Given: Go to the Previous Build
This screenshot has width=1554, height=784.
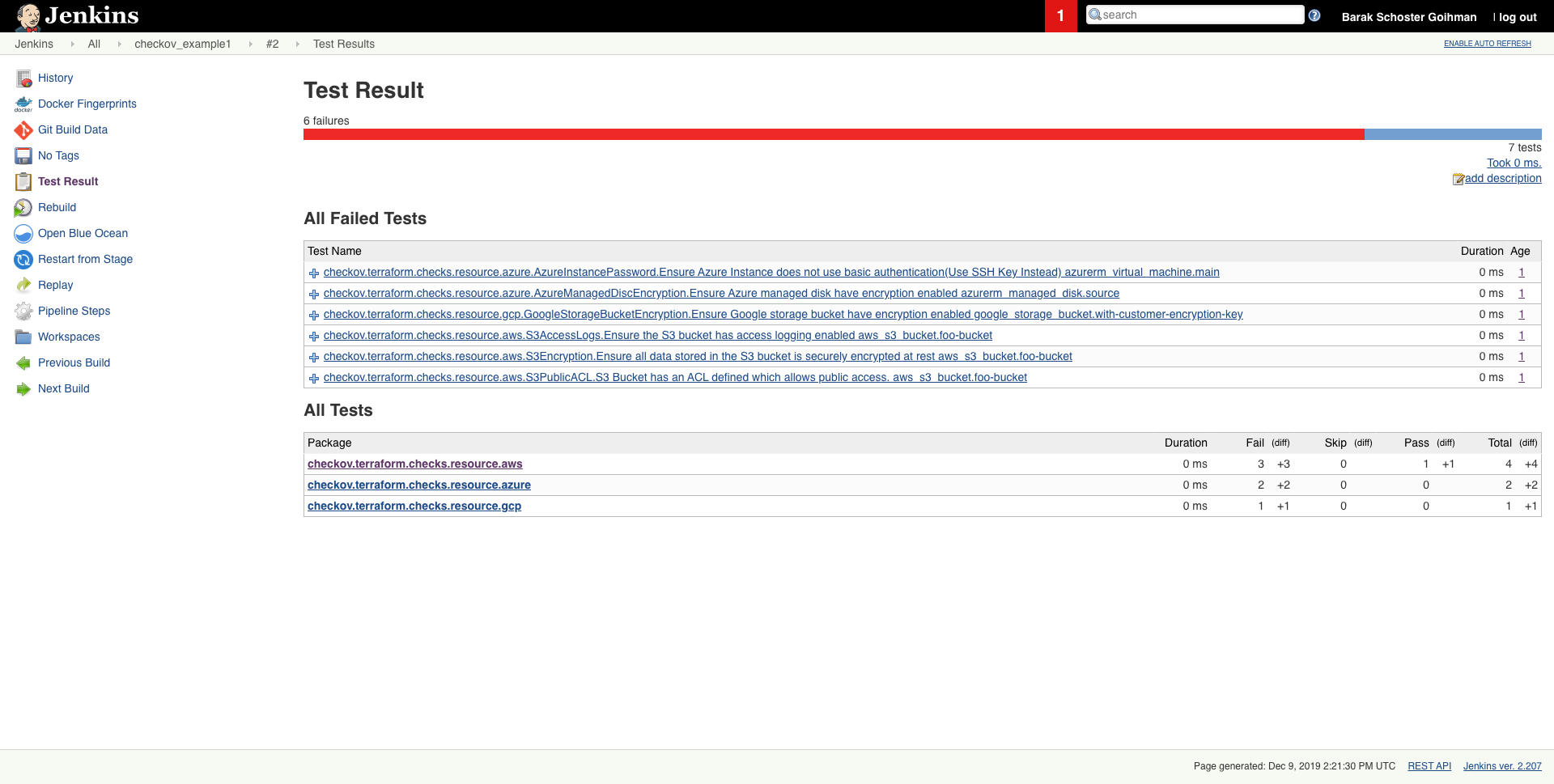Looking at the screenshot, I should click(74, 362).
